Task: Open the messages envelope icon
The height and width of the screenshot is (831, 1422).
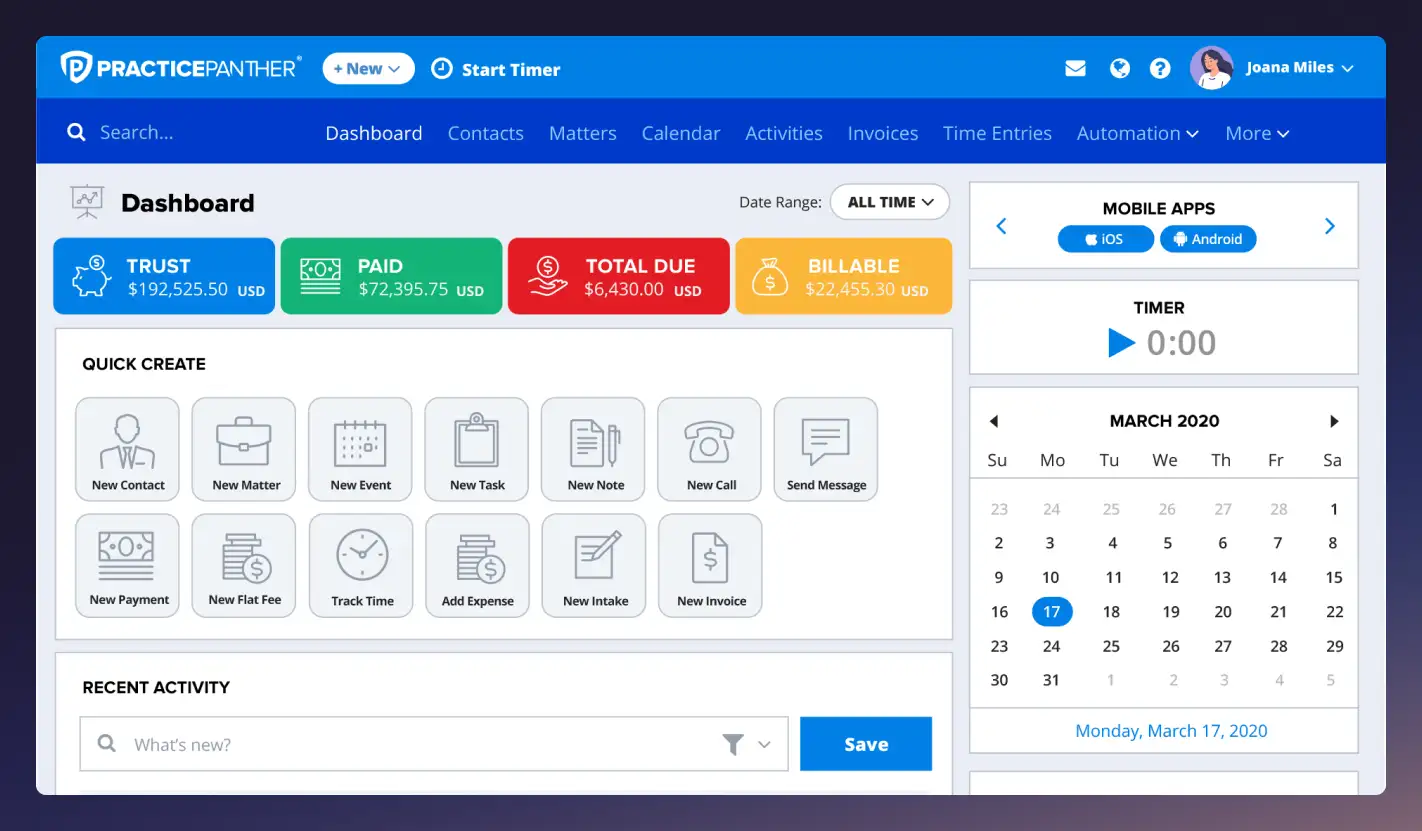Action: point(1075,67)
